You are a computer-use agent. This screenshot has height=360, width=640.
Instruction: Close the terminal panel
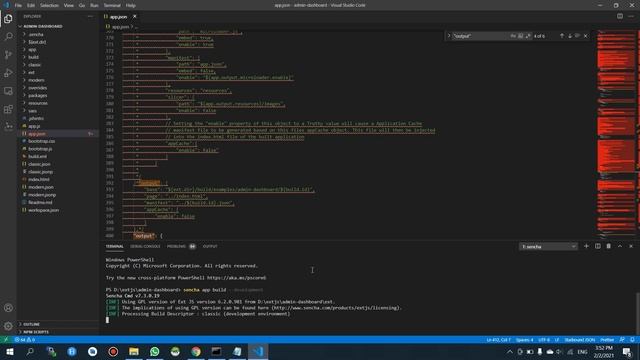631,246
